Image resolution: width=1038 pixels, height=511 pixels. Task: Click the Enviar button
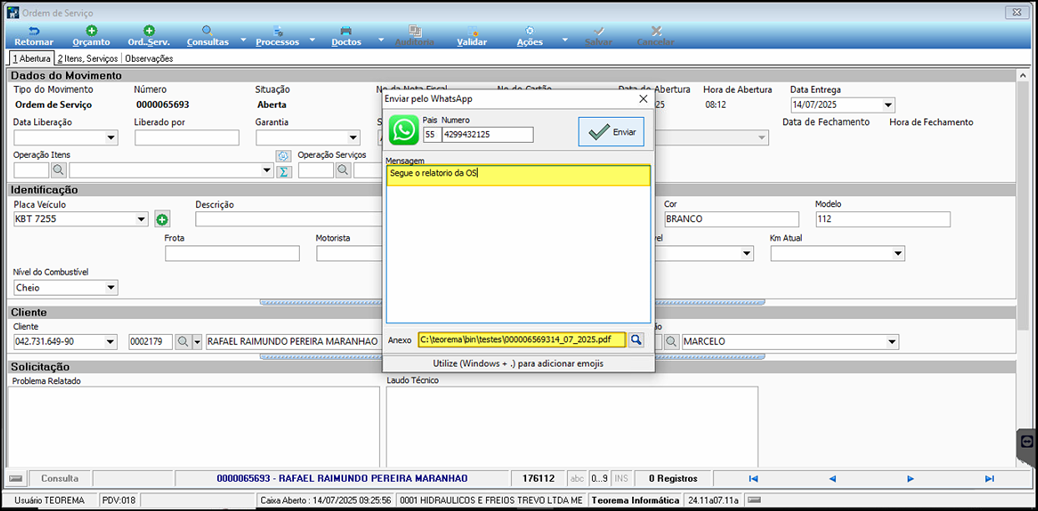[x=611, y=132]
